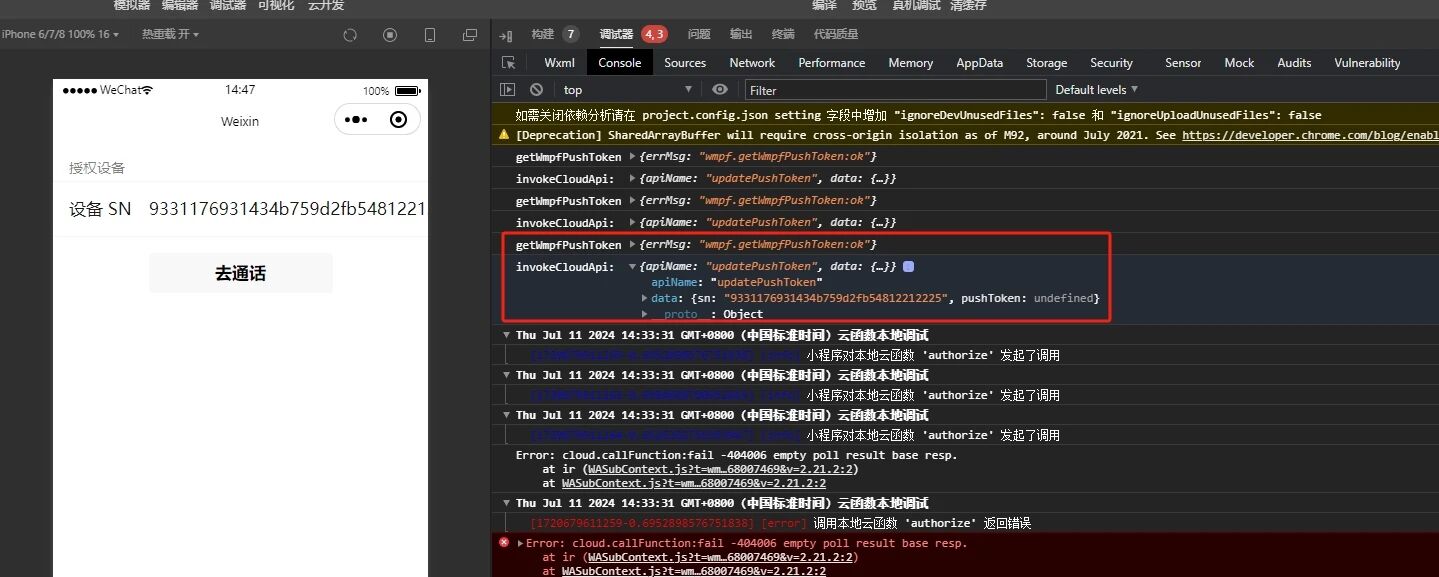Select the Audits tab
Viewport: 1439px width, 577px height.
pyautogui.click(x=1294, y=63)
